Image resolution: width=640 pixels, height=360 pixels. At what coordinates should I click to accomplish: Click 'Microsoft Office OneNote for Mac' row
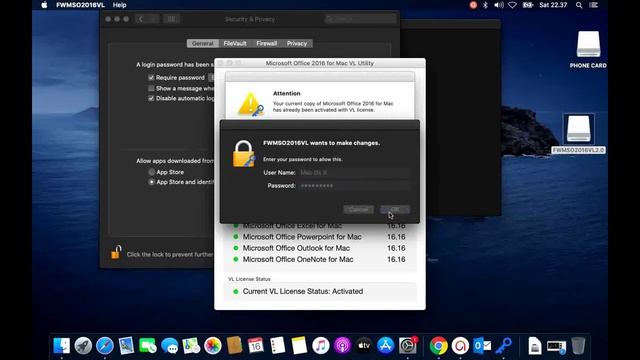(x=319, y=260)
